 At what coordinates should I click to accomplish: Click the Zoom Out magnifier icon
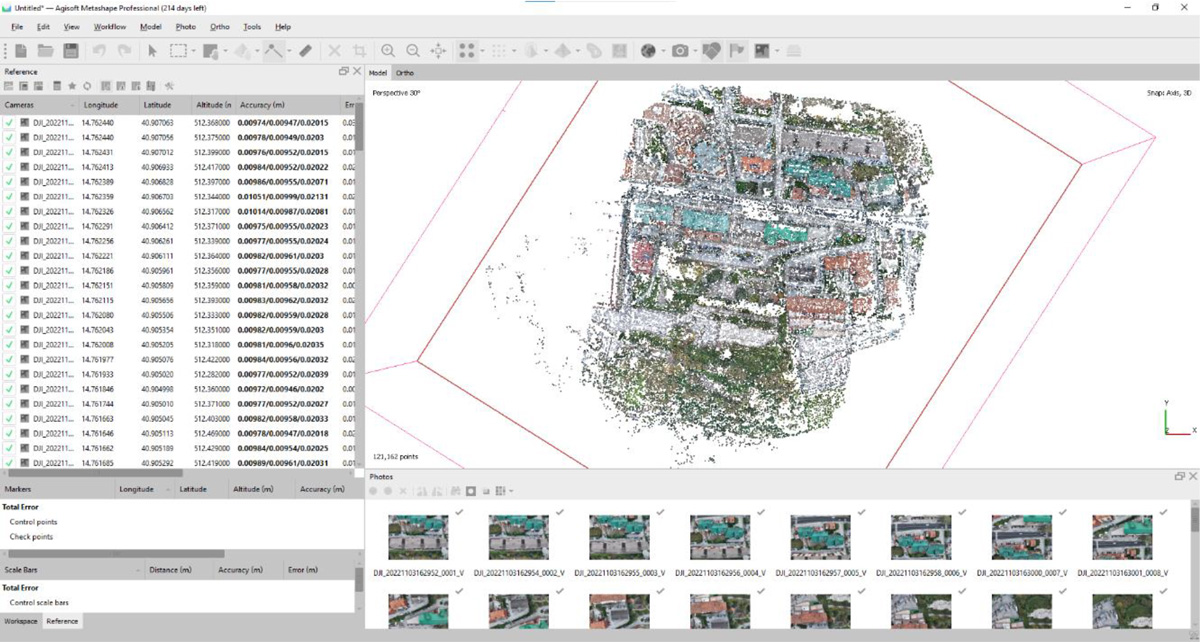(x=412, y=50)
